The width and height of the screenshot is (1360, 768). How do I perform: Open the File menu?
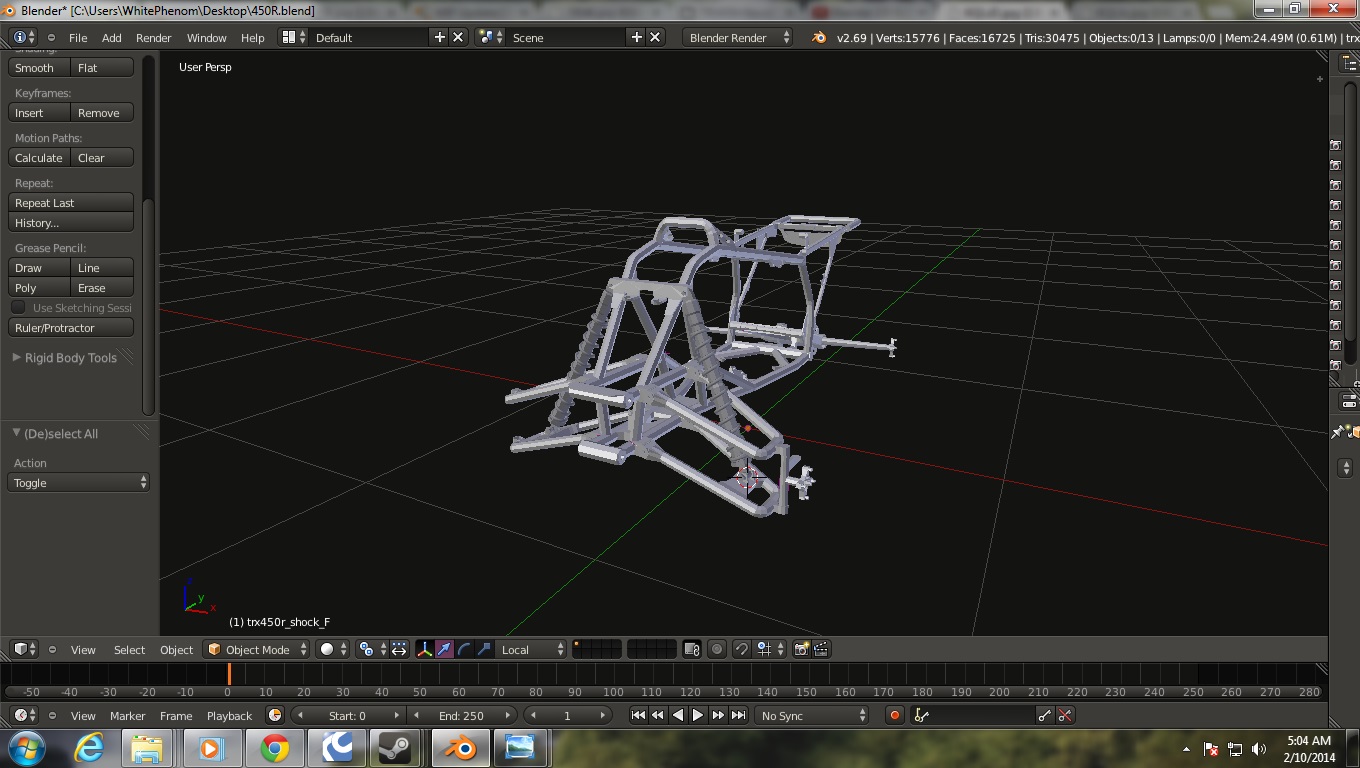coord(78,37)
